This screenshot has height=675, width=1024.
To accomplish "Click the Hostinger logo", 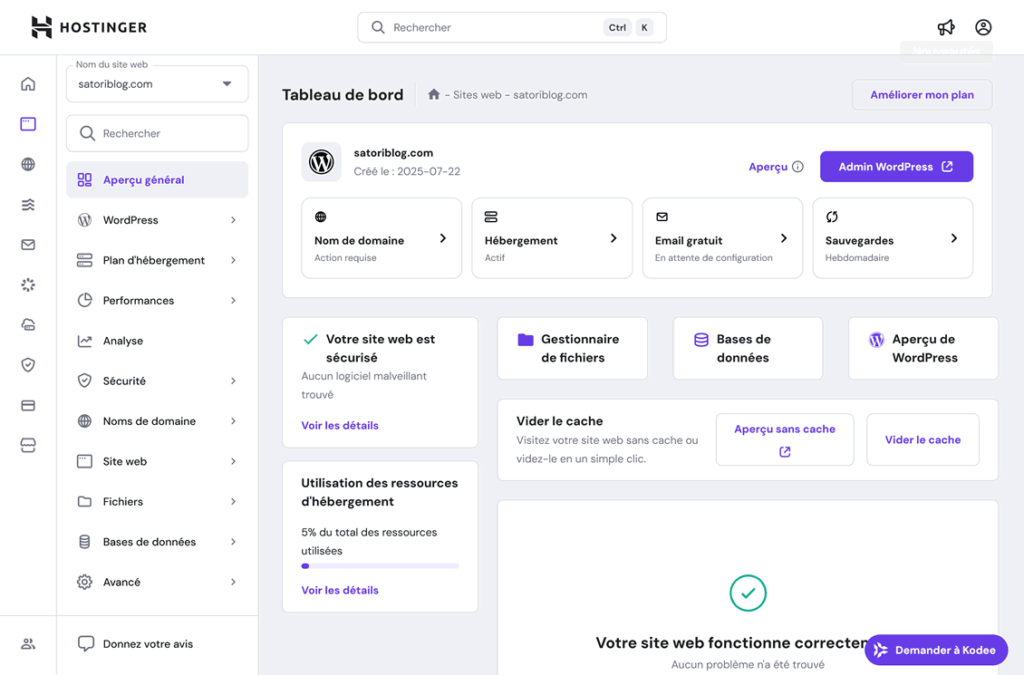I will 89,27.
